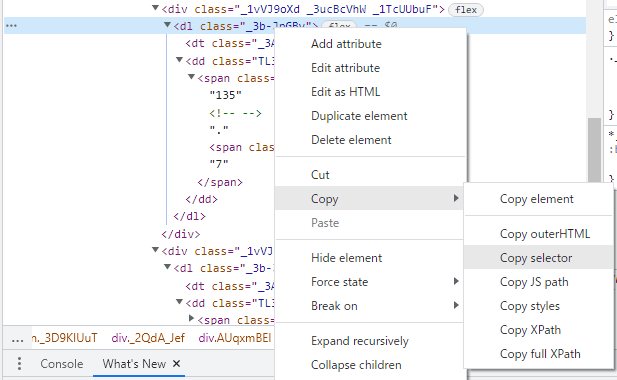The height and width of the screenshot is (380, 617).
Task: Select inner span clas row above "7"
Action: tap(242, 148)
